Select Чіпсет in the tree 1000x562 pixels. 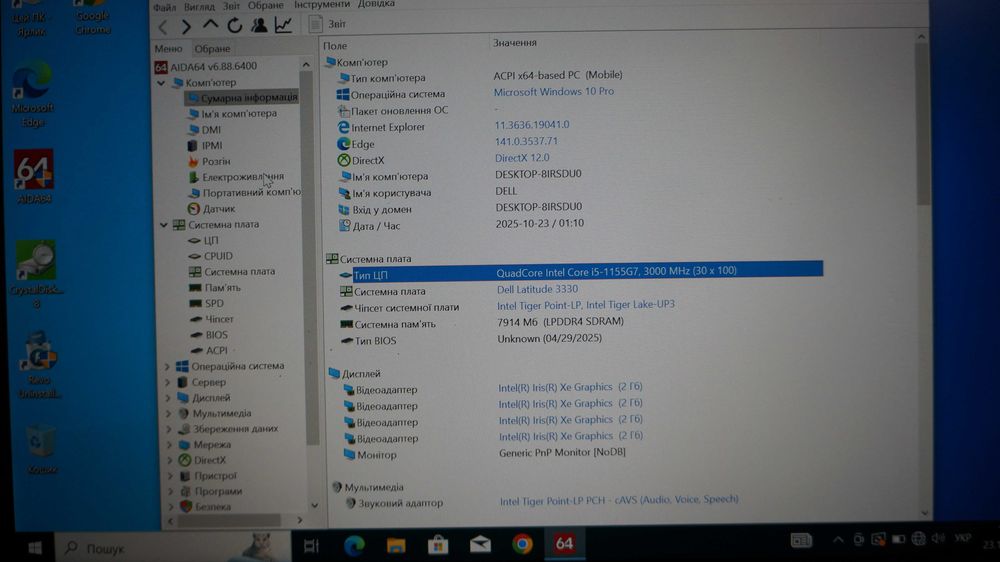coord(212,319)
